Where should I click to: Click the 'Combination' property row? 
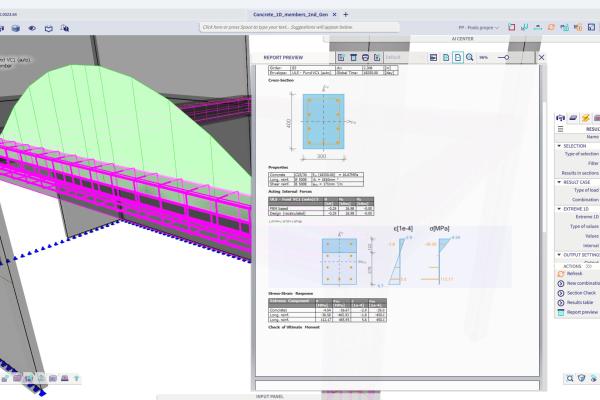(x=577, y=200)
